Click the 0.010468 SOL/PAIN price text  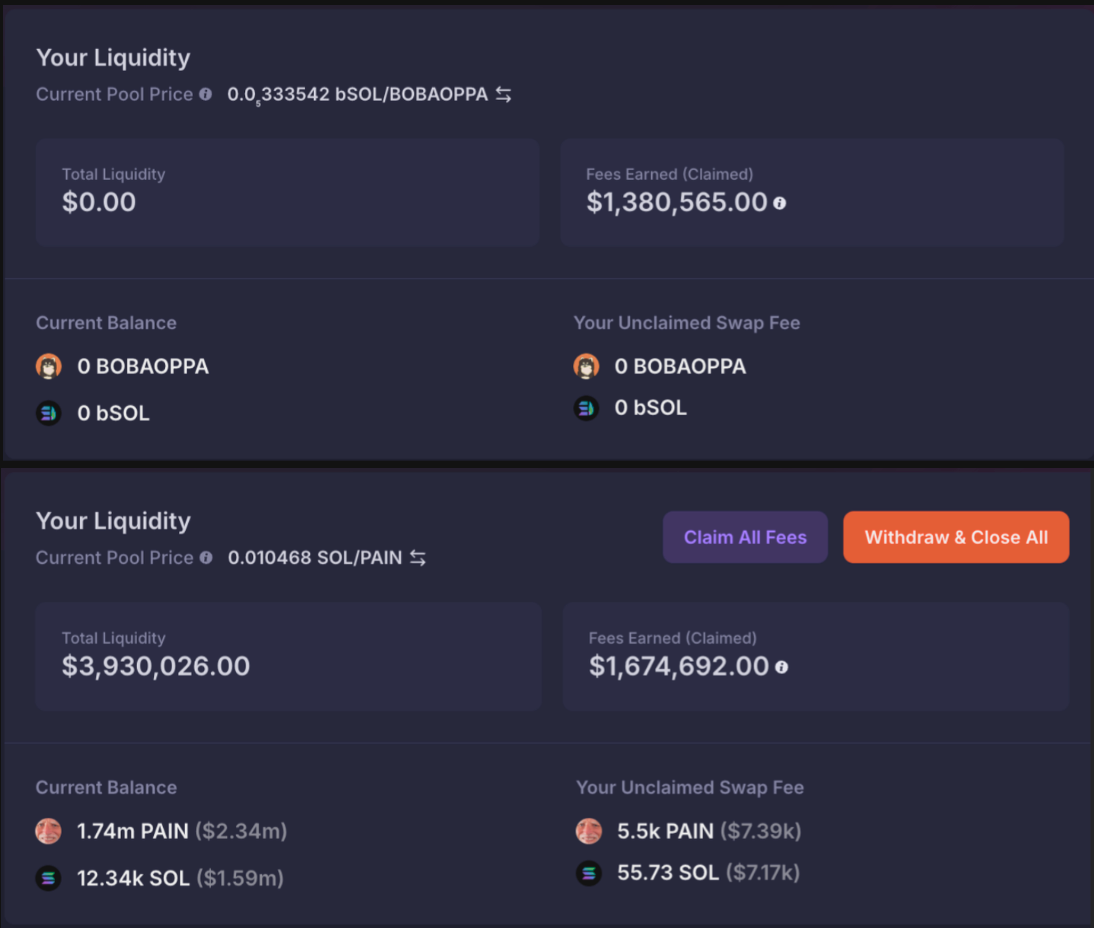[315, 558]
